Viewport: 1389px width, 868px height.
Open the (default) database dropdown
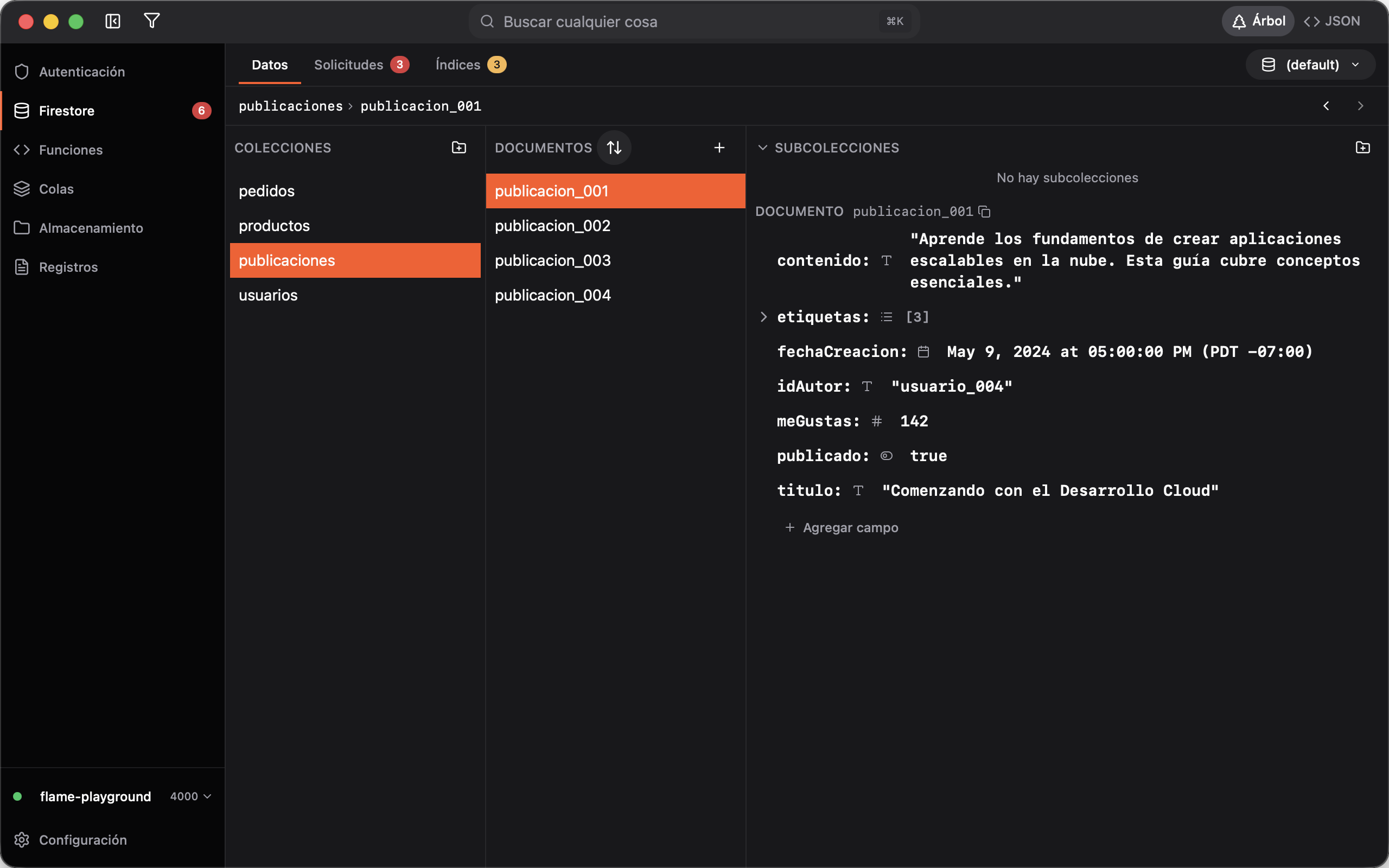[1310, 65]
